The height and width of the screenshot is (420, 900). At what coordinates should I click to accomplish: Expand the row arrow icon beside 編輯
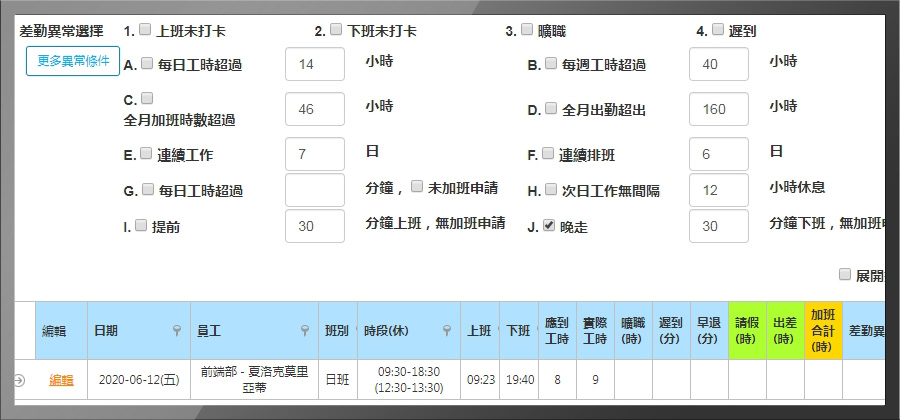19,380
